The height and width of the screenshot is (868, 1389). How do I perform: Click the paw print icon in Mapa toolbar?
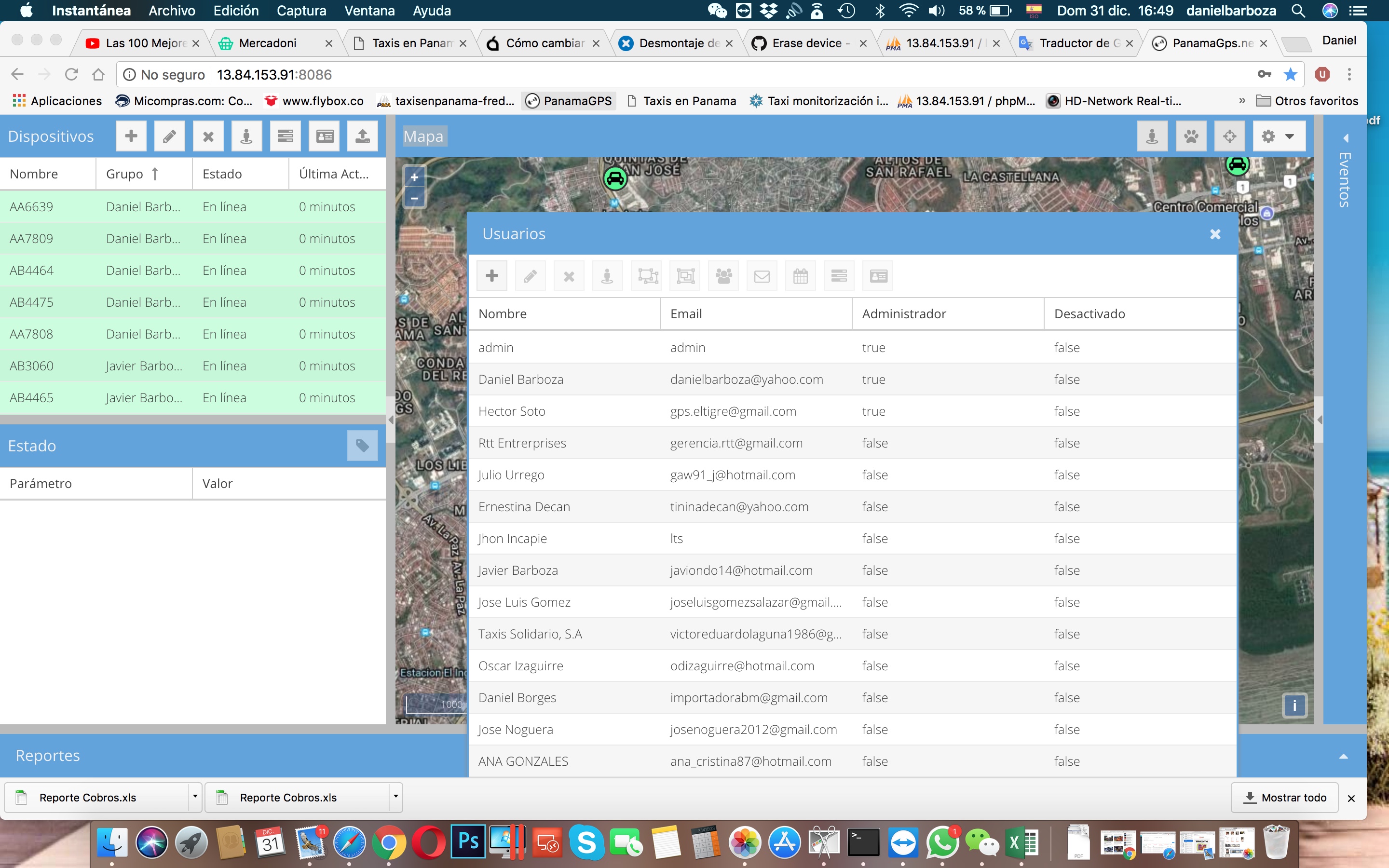coord(1190,136)
